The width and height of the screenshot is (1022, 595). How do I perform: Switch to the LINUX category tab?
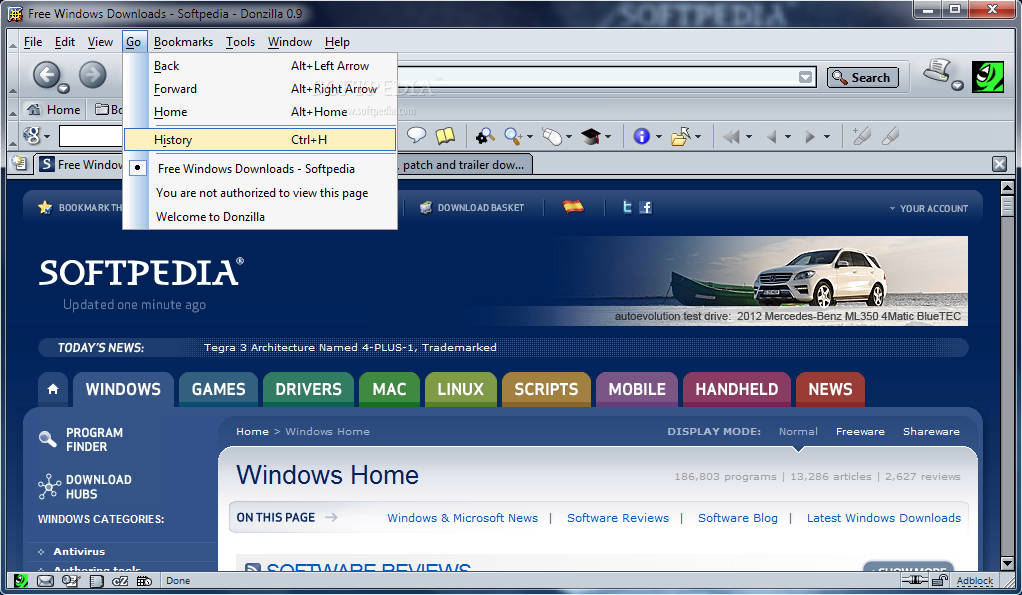coord(460,389)
